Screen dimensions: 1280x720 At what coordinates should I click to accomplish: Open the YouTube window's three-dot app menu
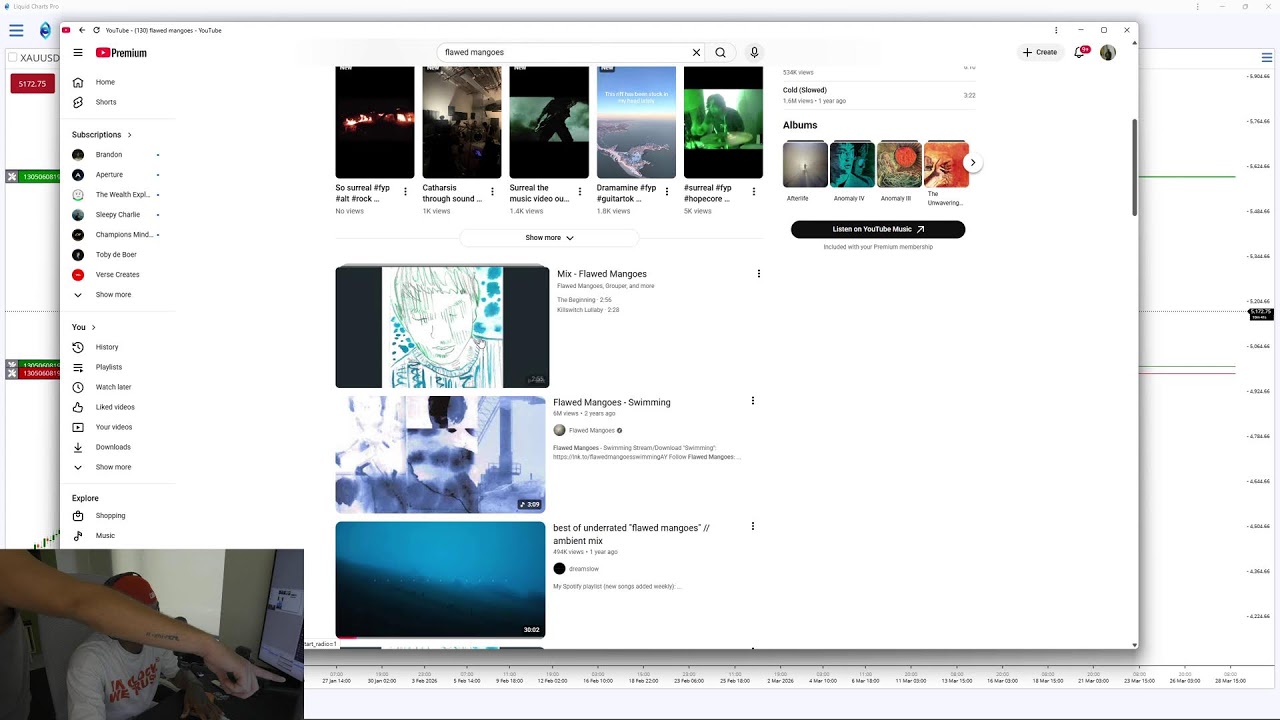(x=1056, y=30)
